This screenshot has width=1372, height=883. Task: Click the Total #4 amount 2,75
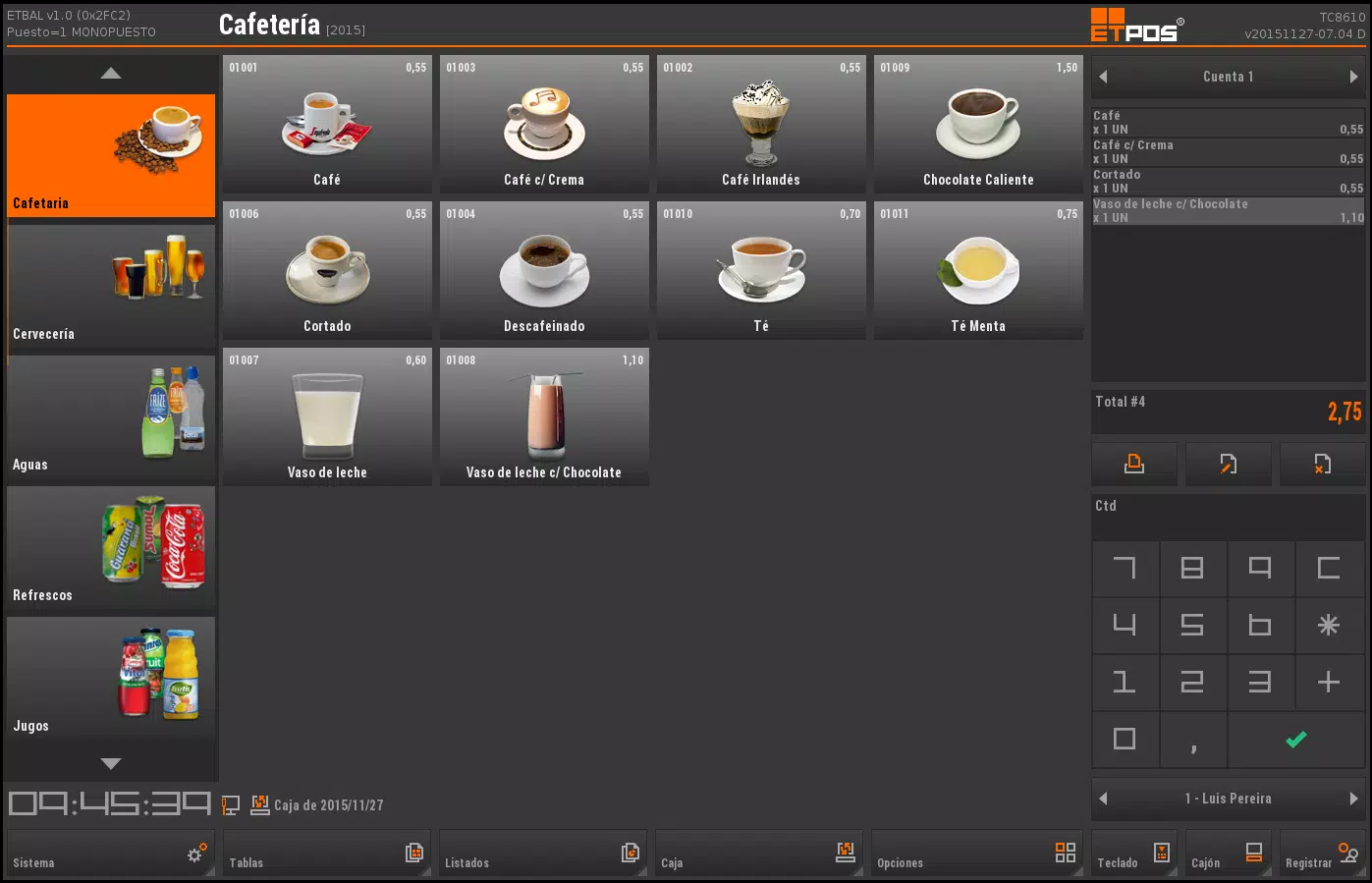[x=1345, y=412]
